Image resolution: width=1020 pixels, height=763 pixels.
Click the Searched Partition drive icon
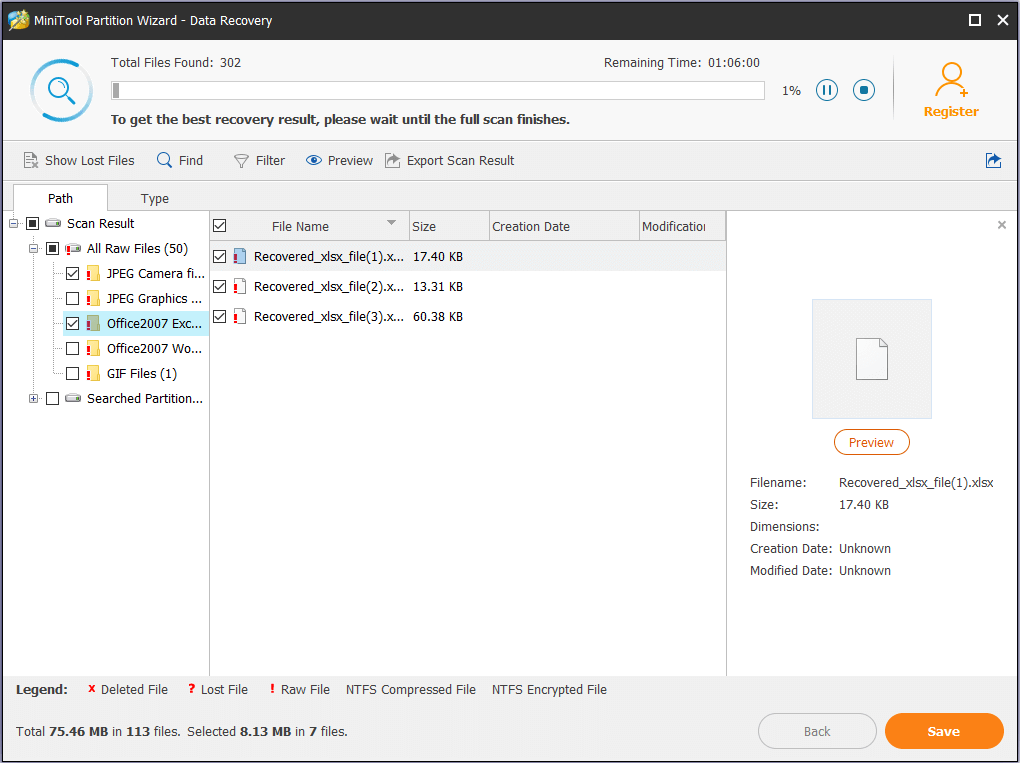[x=74, y=398]
